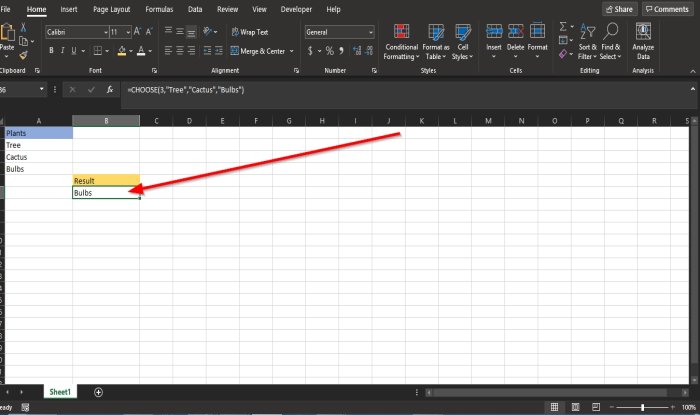
Task: Toggle Bold formatting
Action: [51, 51]
